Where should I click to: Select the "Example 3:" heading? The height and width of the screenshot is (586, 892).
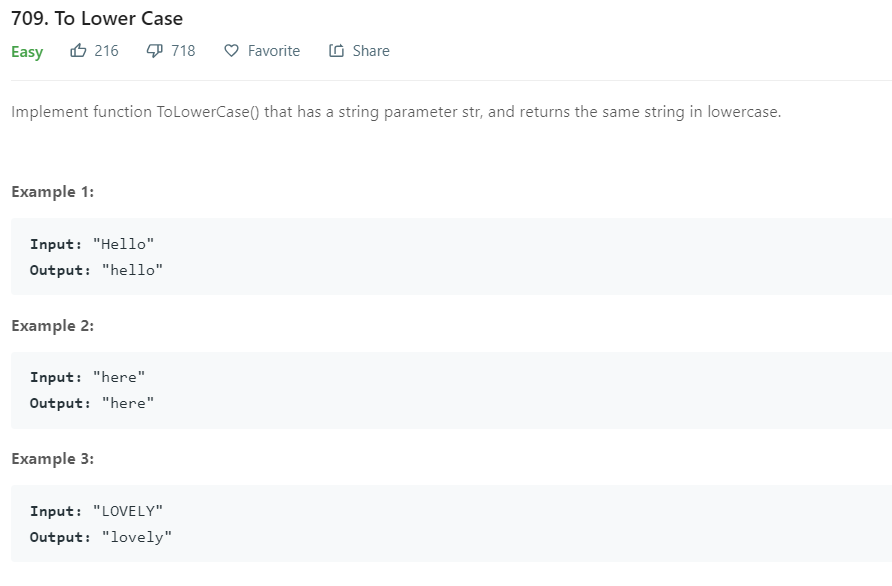point(52,459)
